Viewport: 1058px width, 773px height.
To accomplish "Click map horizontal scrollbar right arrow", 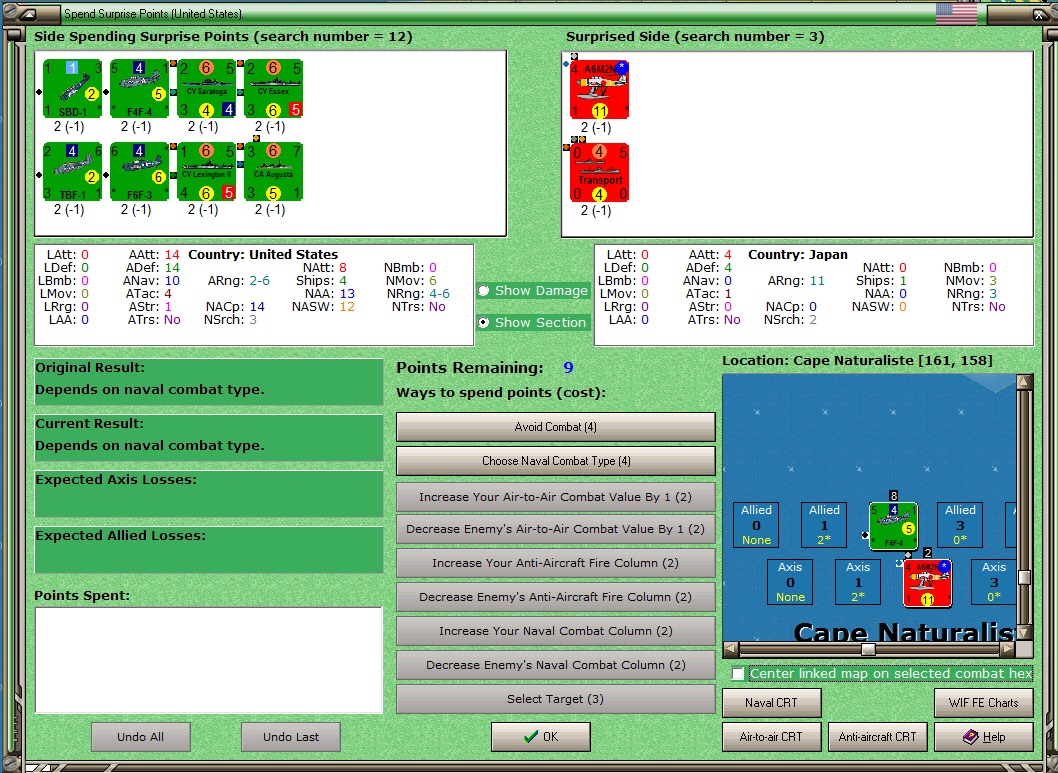I will 1007,650.
